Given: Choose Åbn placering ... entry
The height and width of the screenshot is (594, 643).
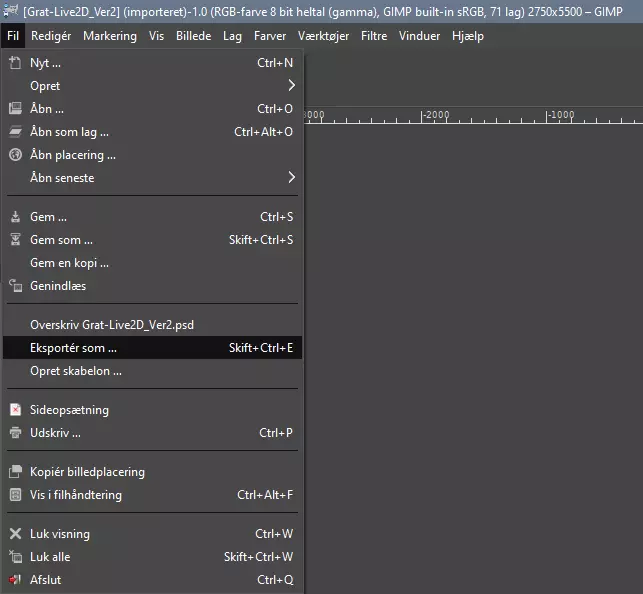Looking at the screenshot, I should pyautogui.click(x=152, y=155).
